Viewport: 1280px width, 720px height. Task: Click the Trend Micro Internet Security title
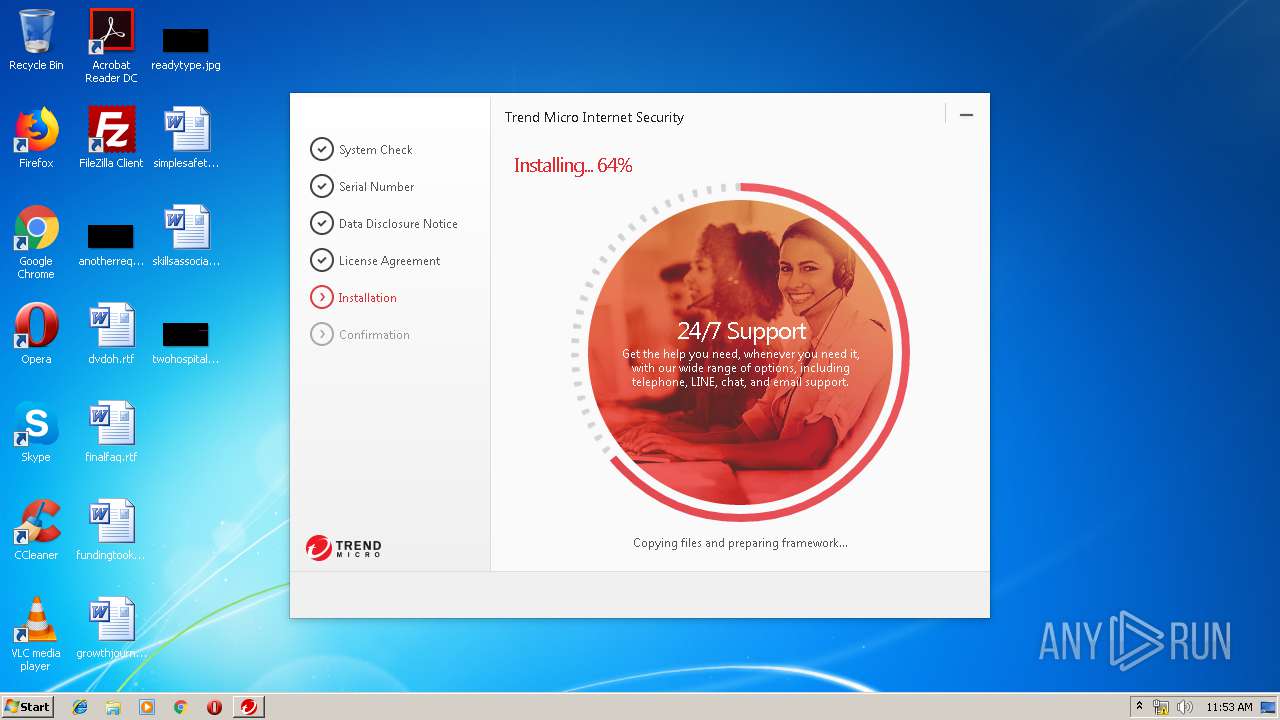594,117
